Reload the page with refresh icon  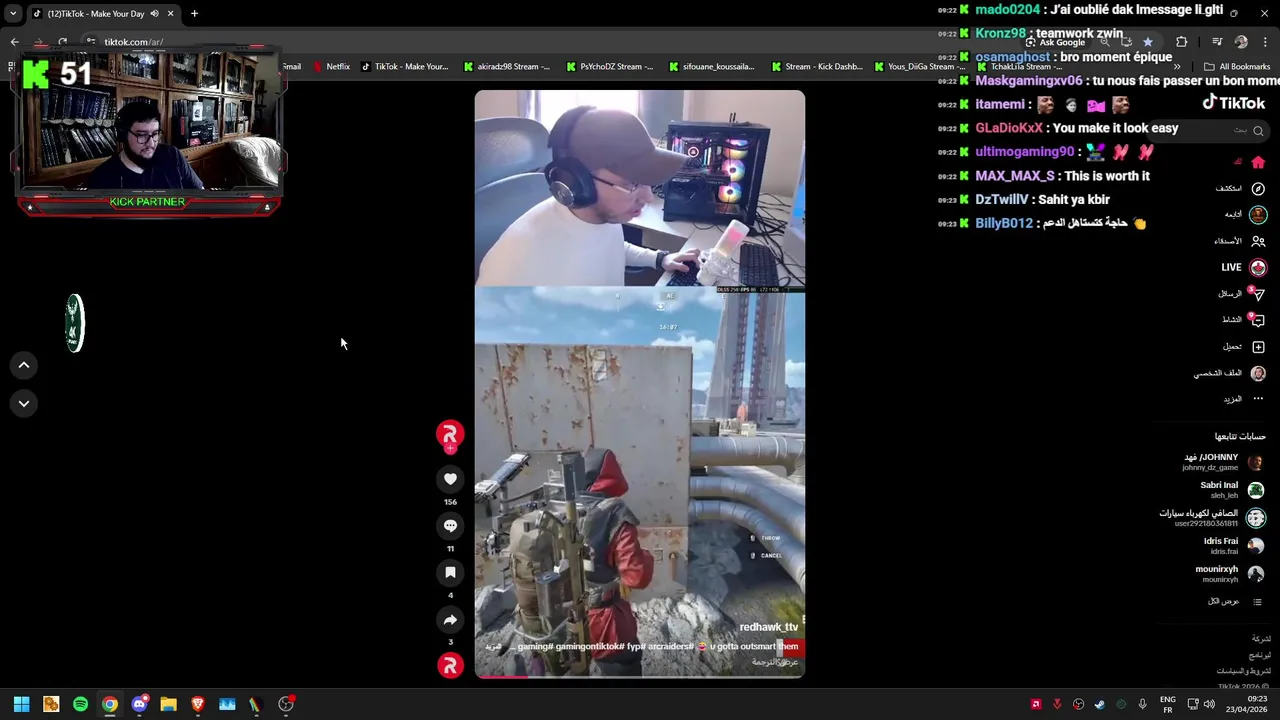(62, 42)
